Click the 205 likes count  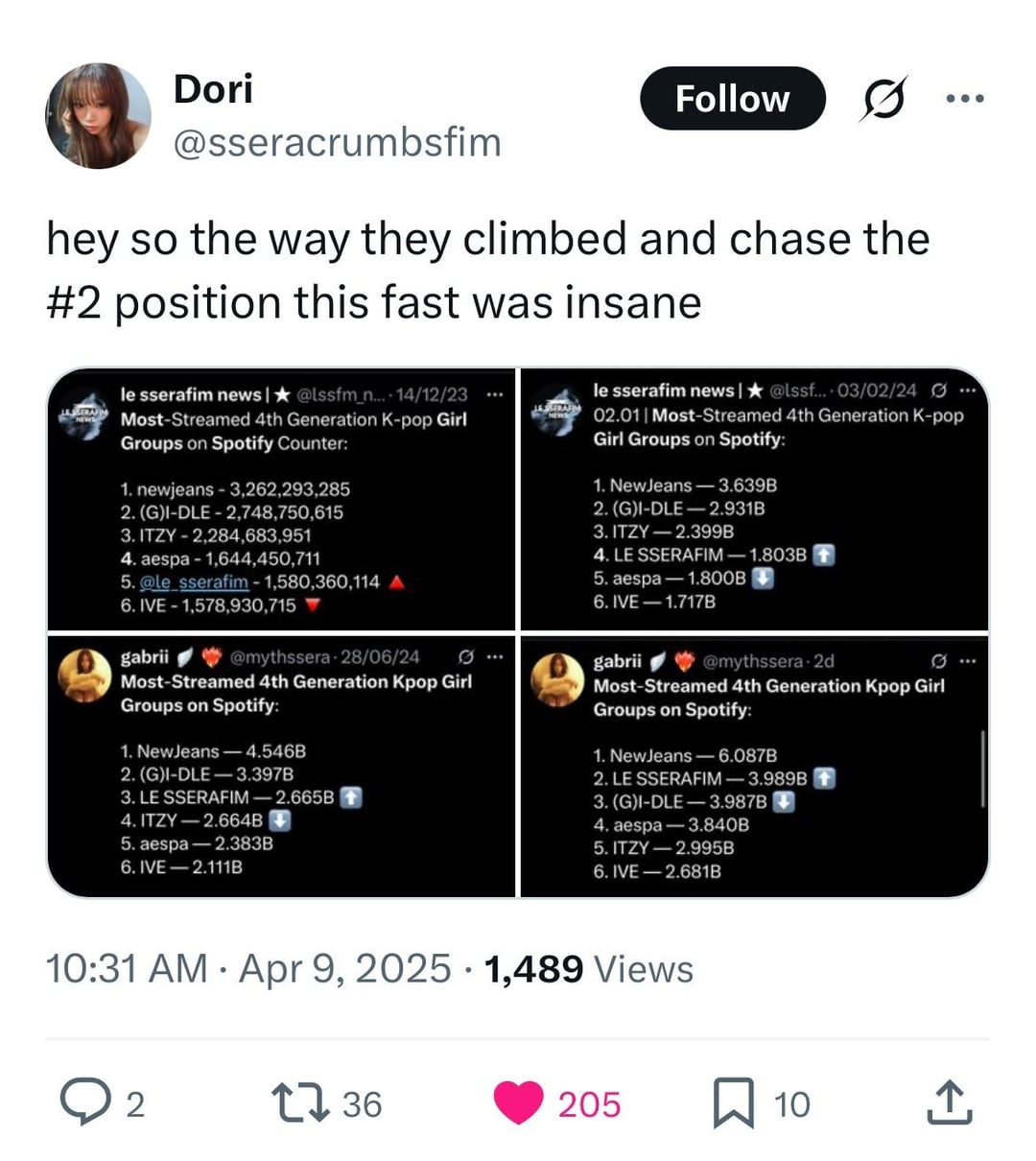pos(589,1103)
